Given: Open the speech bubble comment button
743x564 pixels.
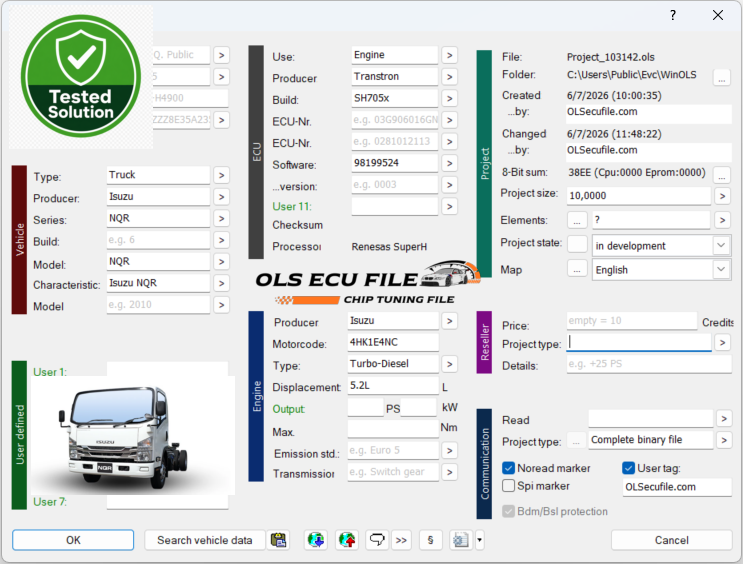Looking at the screenshot, I should click(x=377, y=540).
